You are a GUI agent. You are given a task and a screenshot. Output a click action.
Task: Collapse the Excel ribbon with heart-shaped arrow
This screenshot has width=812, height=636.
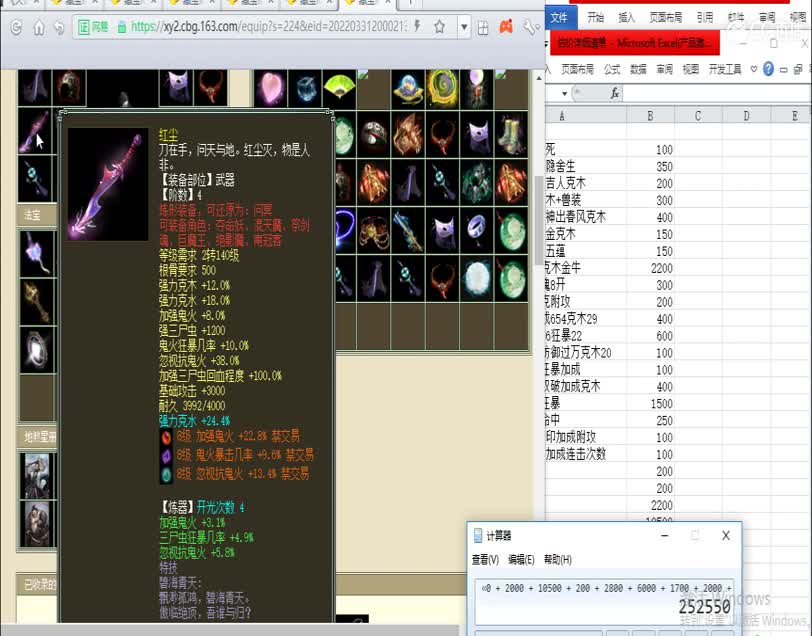click(754, 69)
